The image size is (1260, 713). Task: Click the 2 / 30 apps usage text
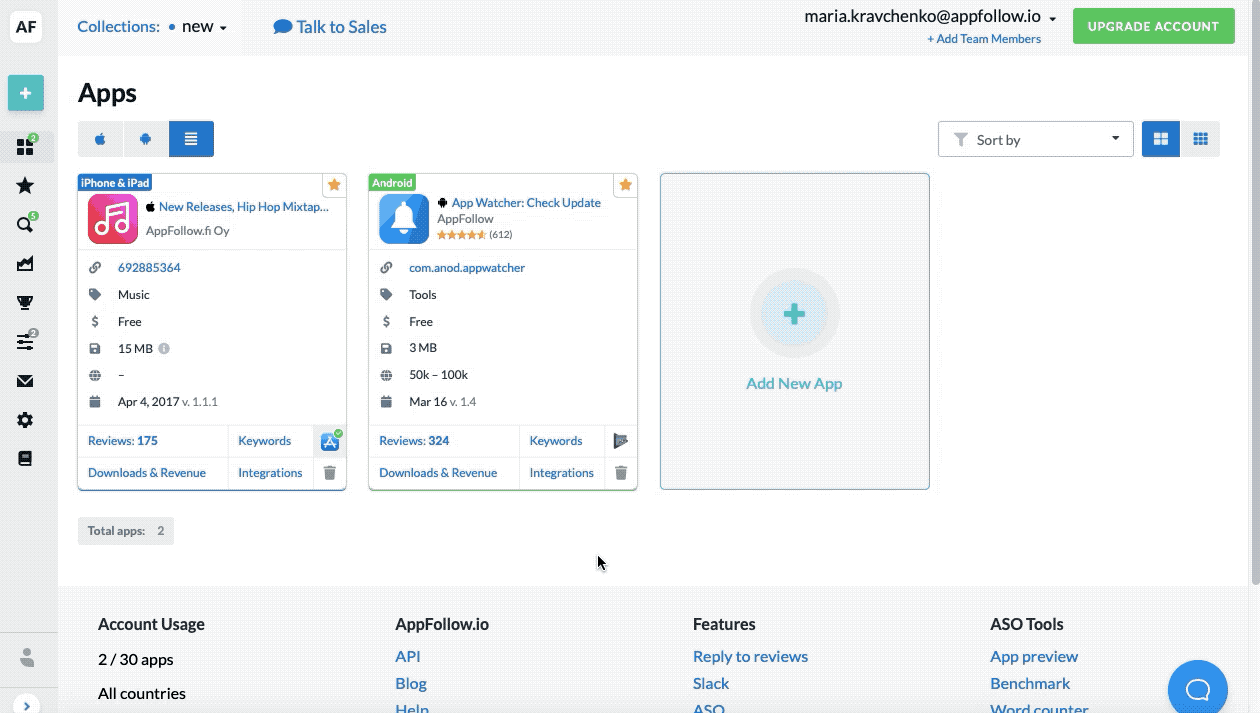tap(136, 660)
